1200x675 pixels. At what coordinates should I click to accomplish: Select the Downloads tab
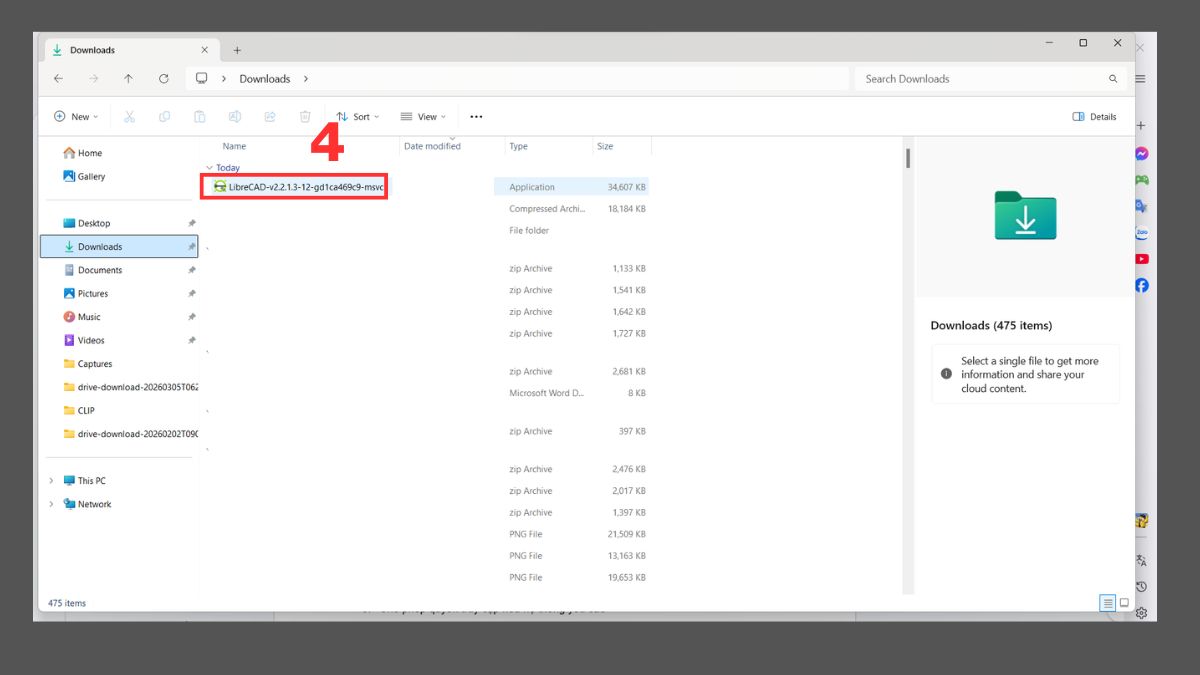pos(130,50)
